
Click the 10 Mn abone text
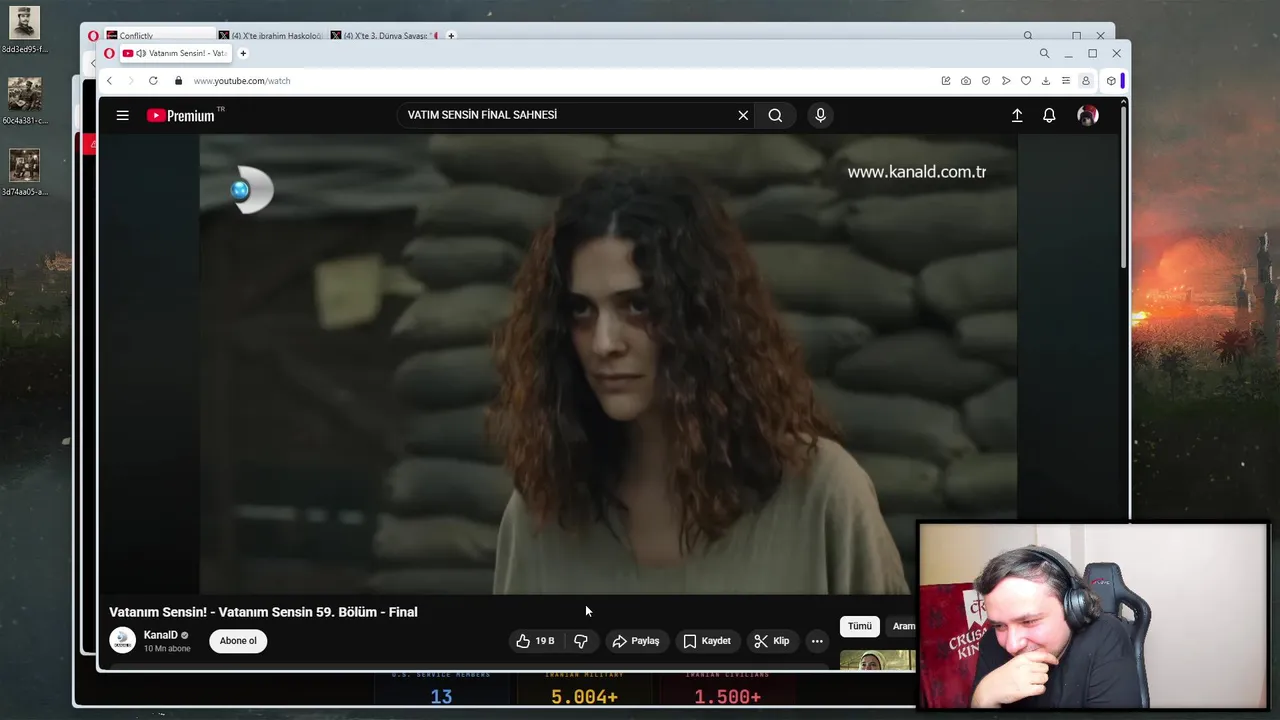[x=167, y=649]
